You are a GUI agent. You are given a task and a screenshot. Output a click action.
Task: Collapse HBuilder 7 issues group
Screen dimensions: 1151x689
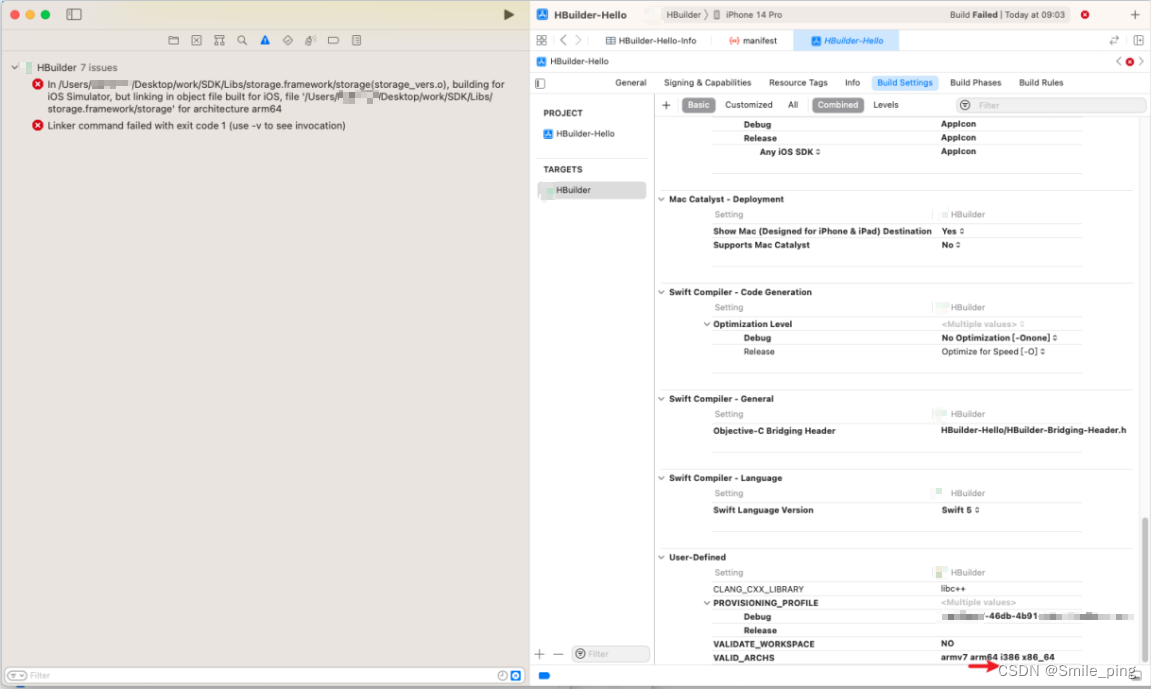15,68
